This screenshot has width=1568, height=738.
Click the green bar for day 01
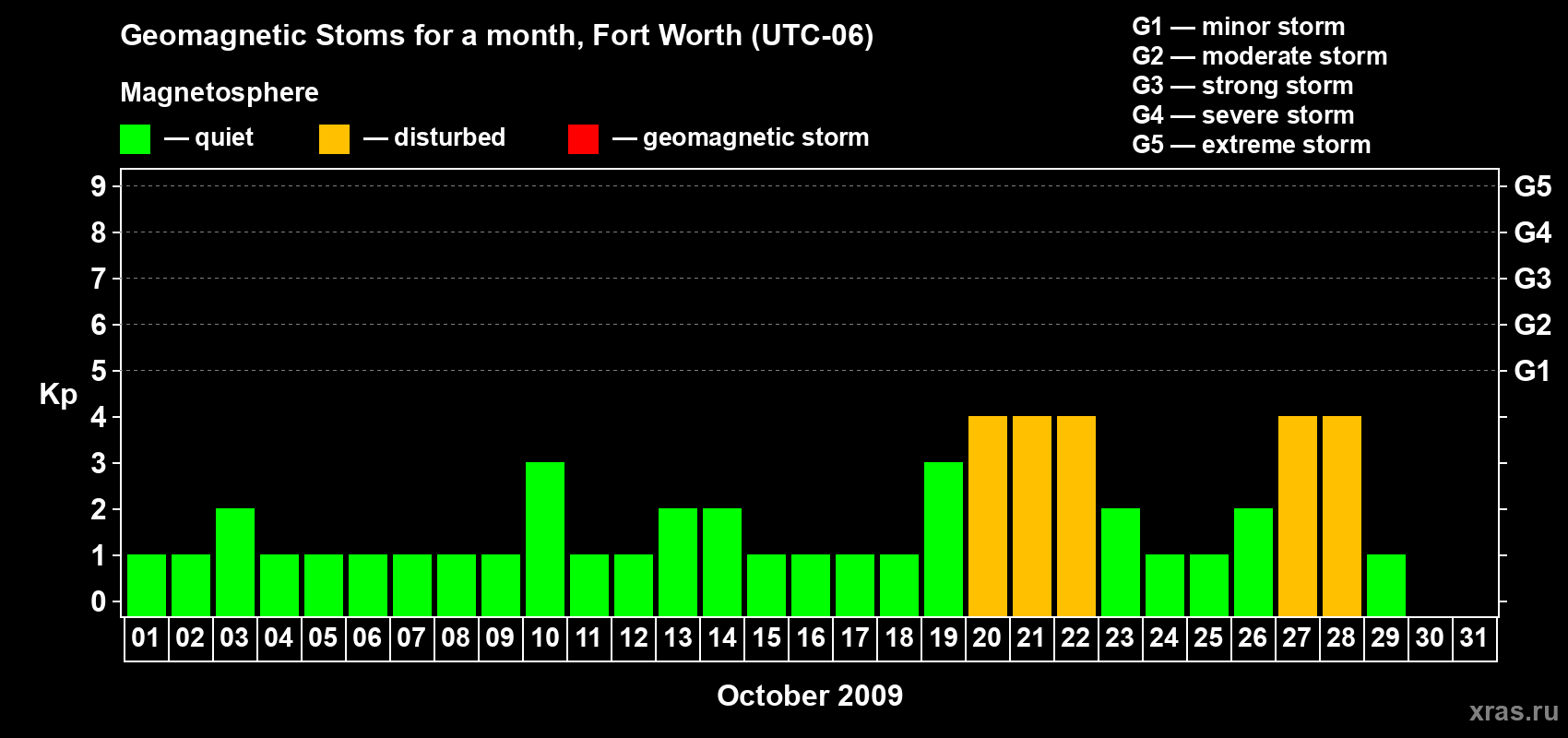147,585
